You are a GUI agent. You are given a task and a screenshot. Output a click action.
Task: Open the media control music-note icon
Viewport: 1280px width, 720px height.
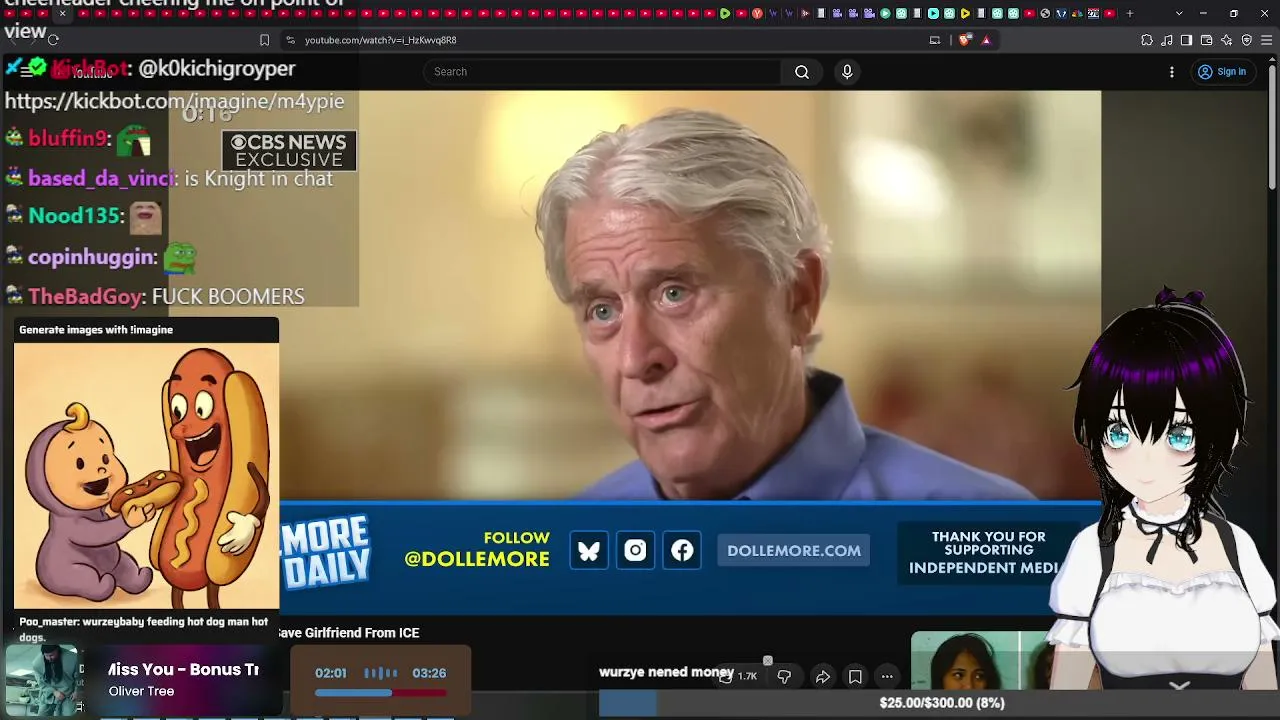point(1167,40)
